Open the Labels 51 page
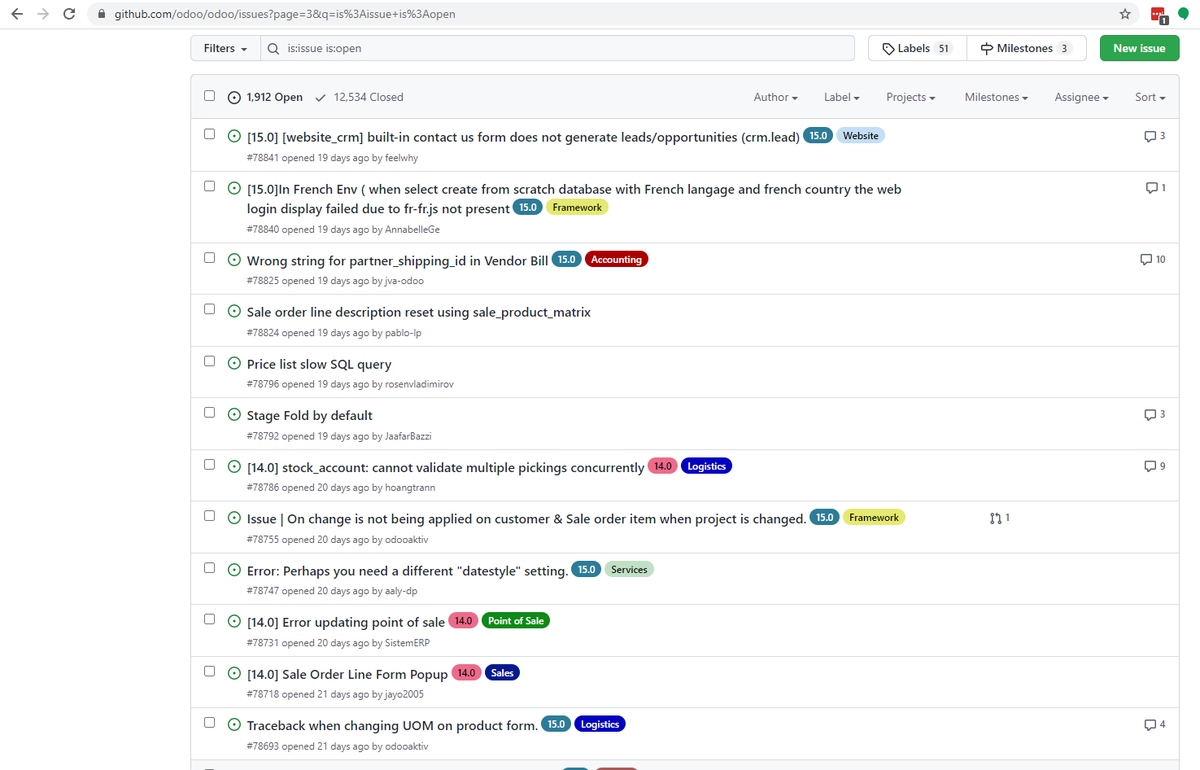 coord(917,48)
